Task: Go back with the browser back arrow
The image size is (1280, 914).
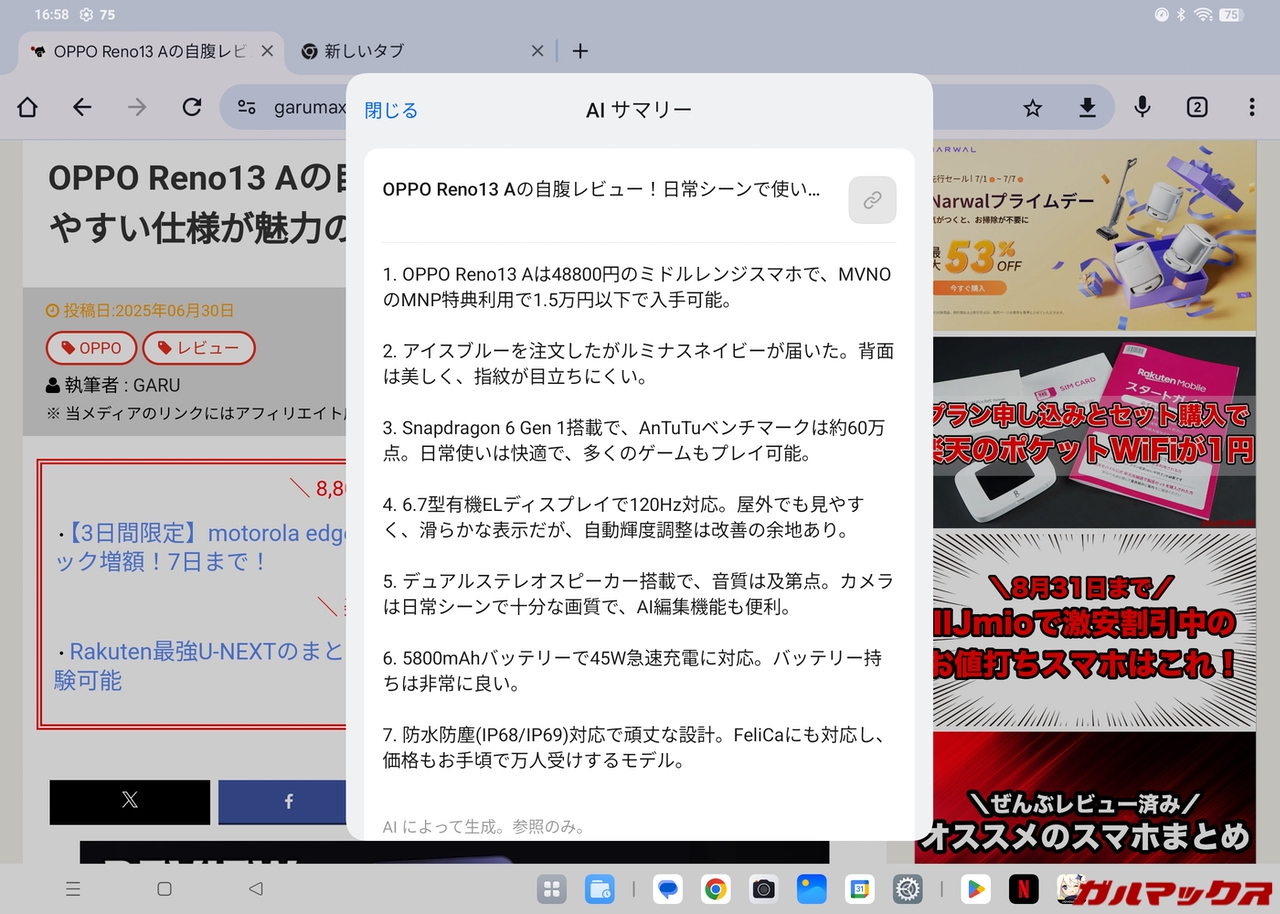Action: [x=82, y=107]
